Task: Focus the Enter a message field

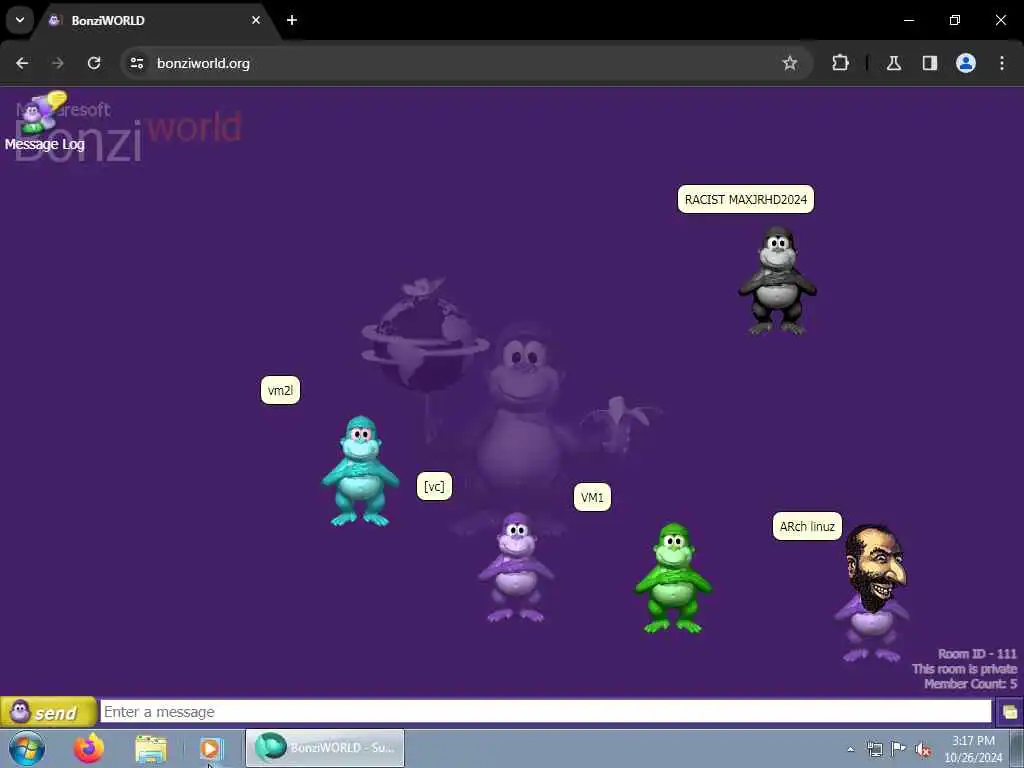Action: pos(545,712)
